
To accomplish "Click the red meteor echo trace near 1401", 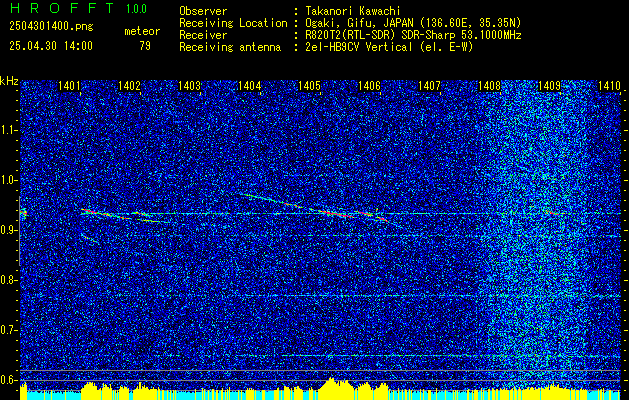I will click(x=104, y=213).
